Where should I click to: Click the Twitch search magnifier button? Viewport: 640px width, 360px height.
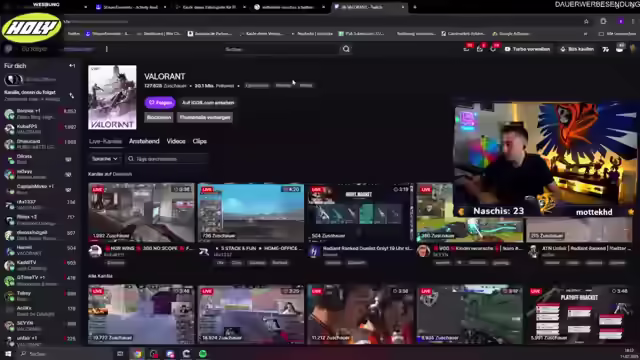[x=346, y=49]
